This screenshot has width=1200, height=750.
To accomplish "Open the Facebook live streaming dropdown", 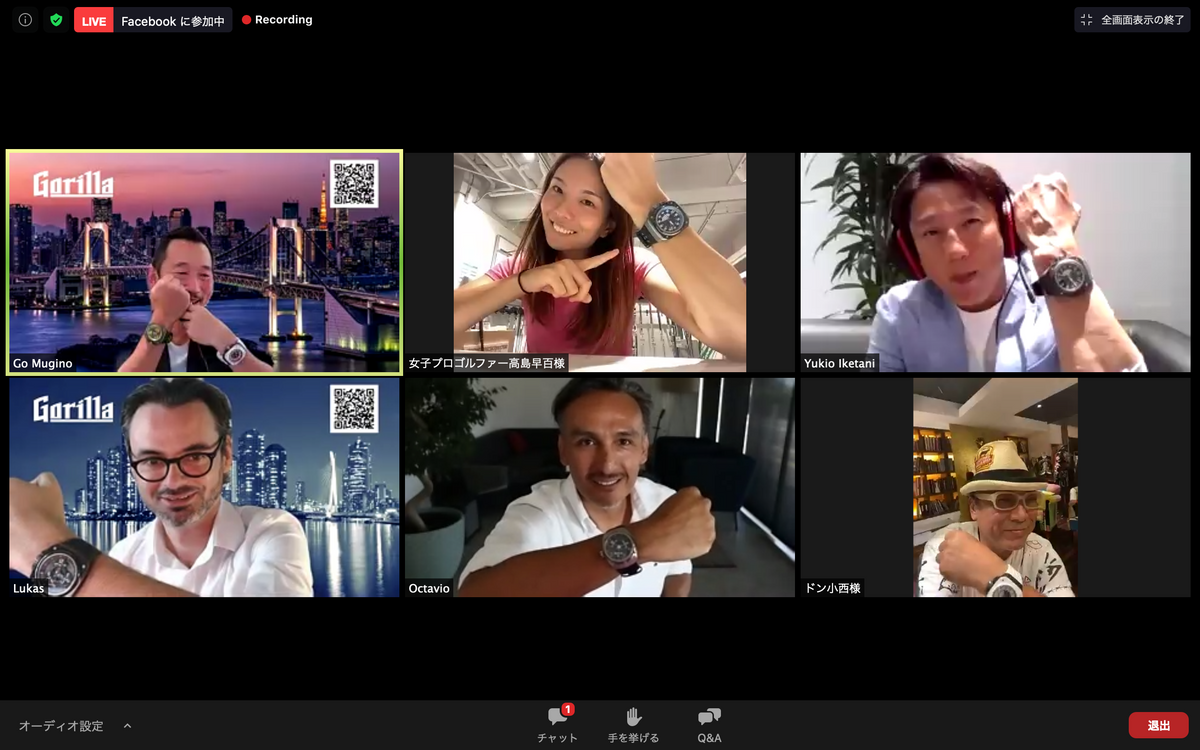I will (172, 21).
